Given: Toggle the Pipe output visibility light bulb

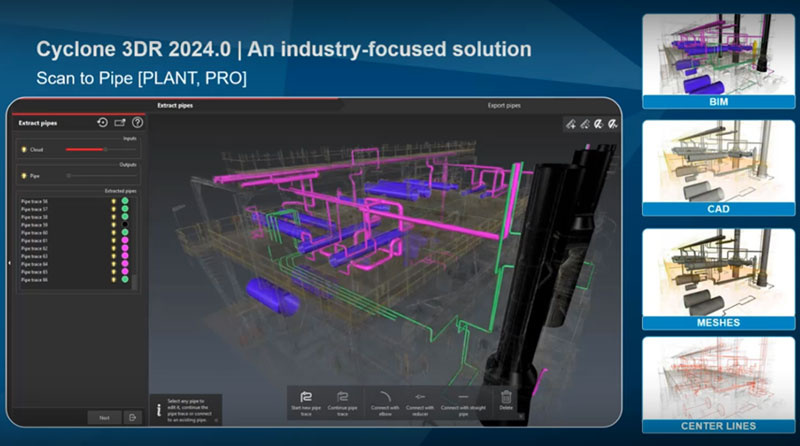Looking at the screenshot, I should coord(23,176).
